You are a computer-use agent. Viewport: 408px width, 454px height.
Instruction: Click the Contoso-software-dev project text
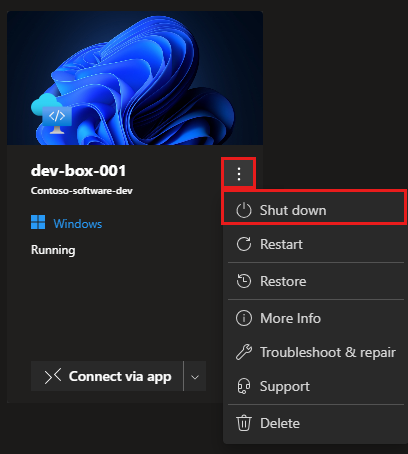pos(82,191)
